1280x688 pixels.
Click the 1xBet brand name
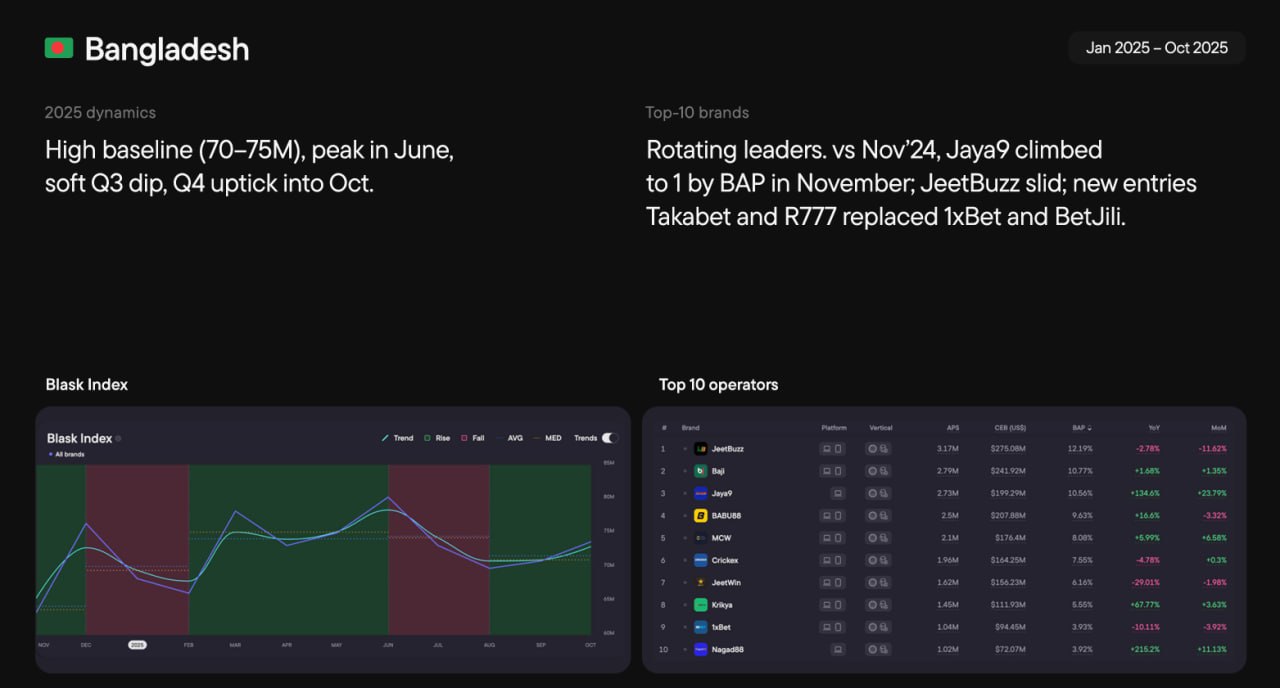click(721, 627)
